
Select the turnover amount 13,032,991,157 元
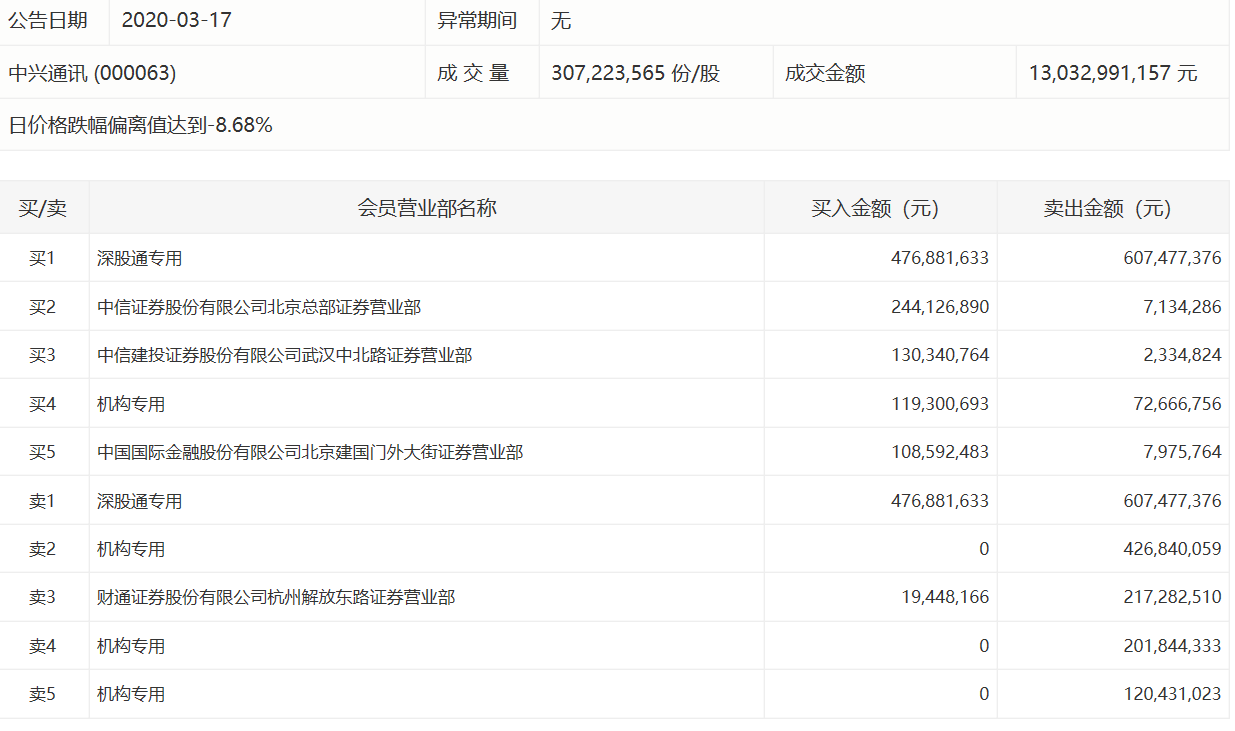coord(1112,73)
